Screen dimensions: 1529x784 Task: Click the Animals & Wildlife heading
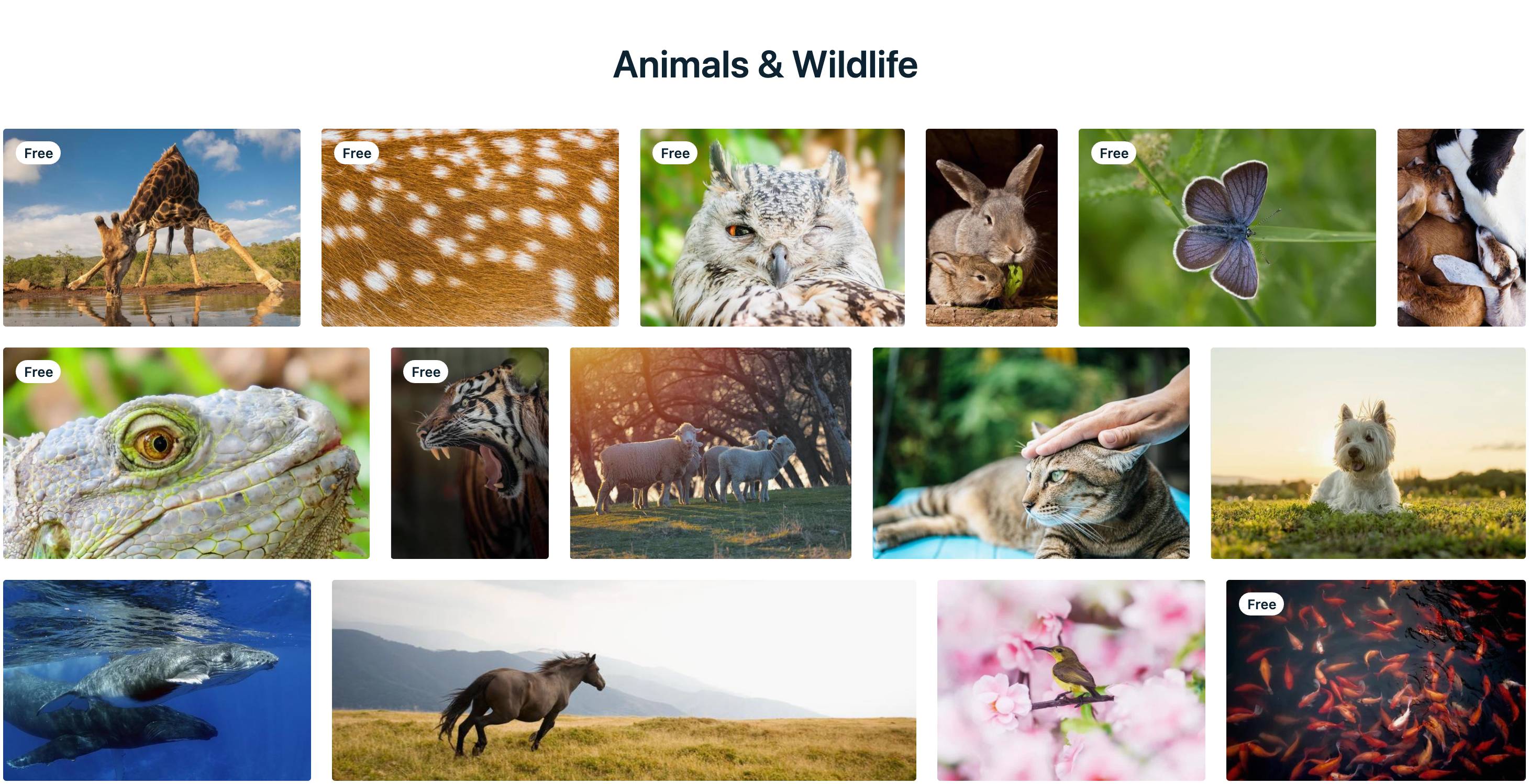click(764, 64)
